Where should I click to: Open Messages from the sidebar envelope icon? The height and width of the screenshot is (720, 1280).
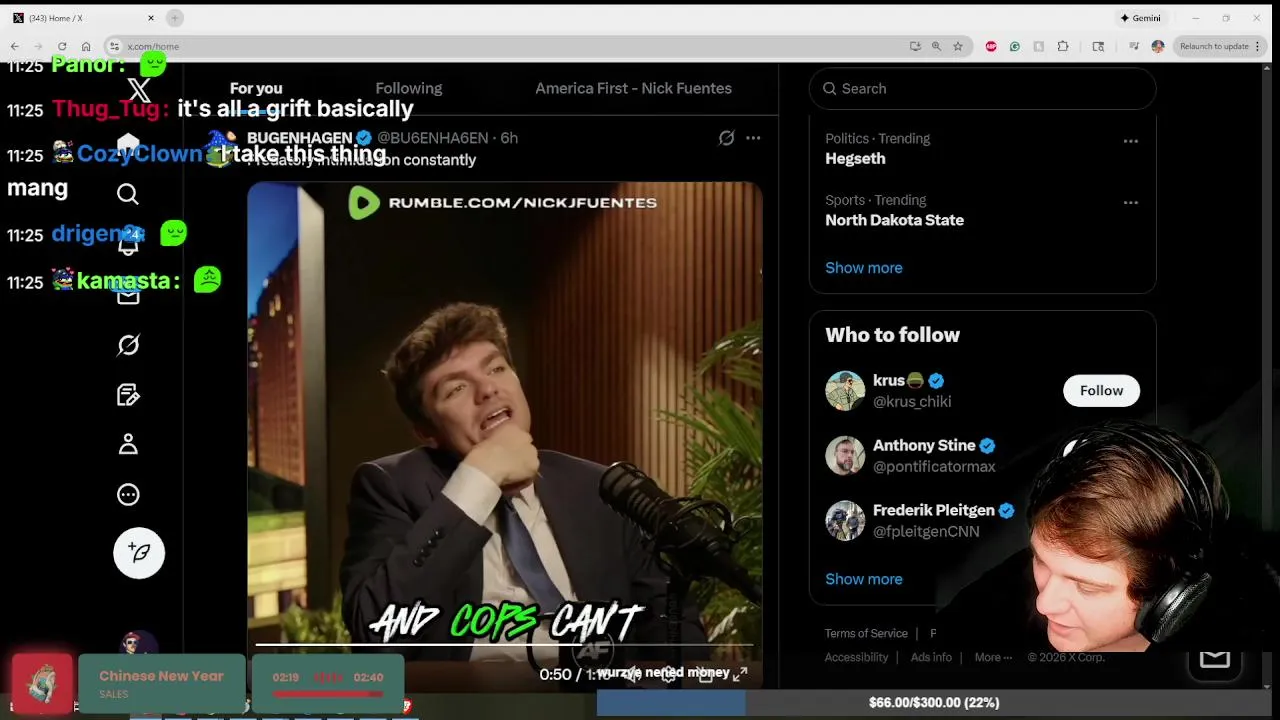point(128,295)
